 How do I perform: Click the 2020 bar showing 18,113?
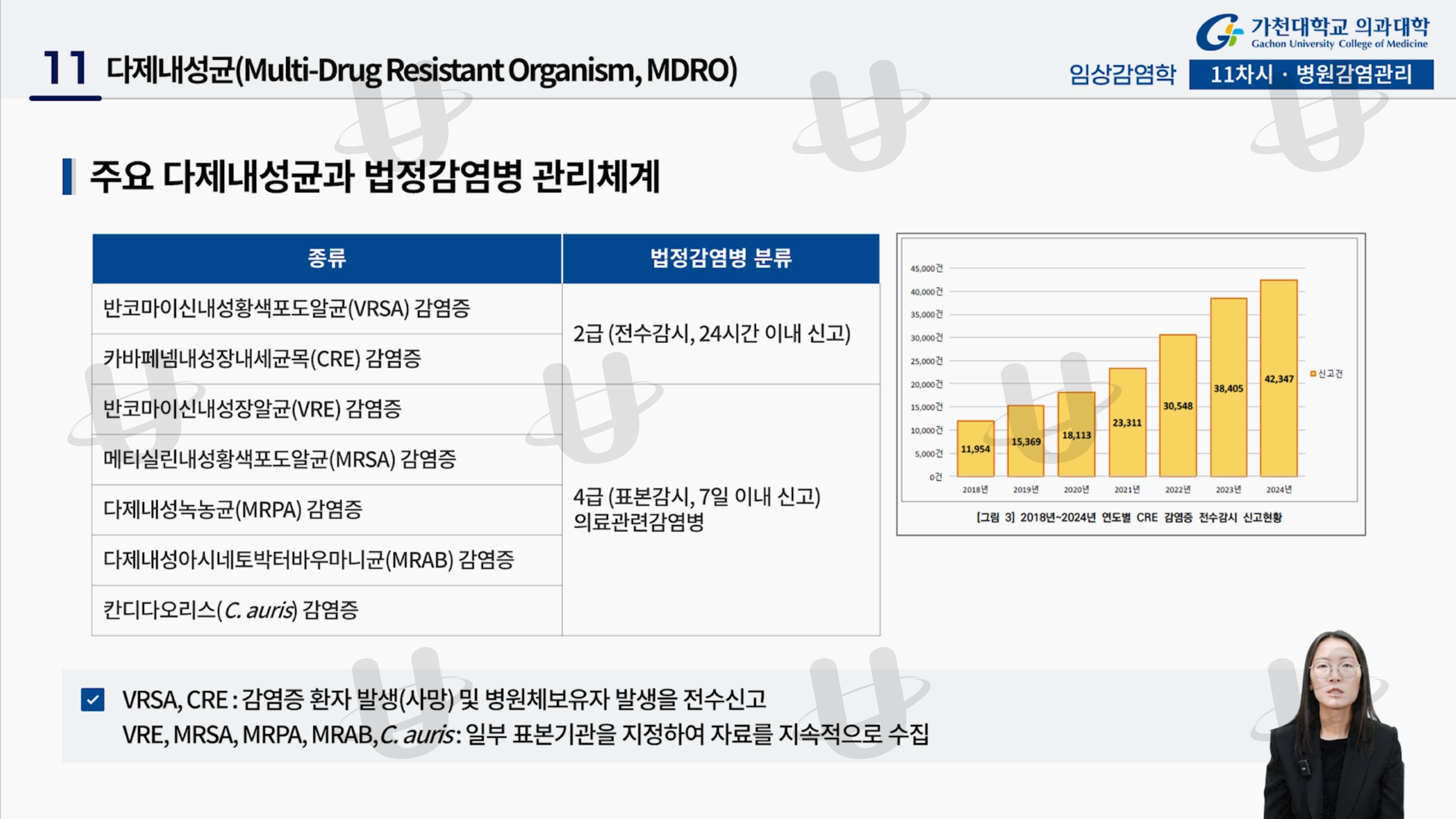[x=1077, y=434]
